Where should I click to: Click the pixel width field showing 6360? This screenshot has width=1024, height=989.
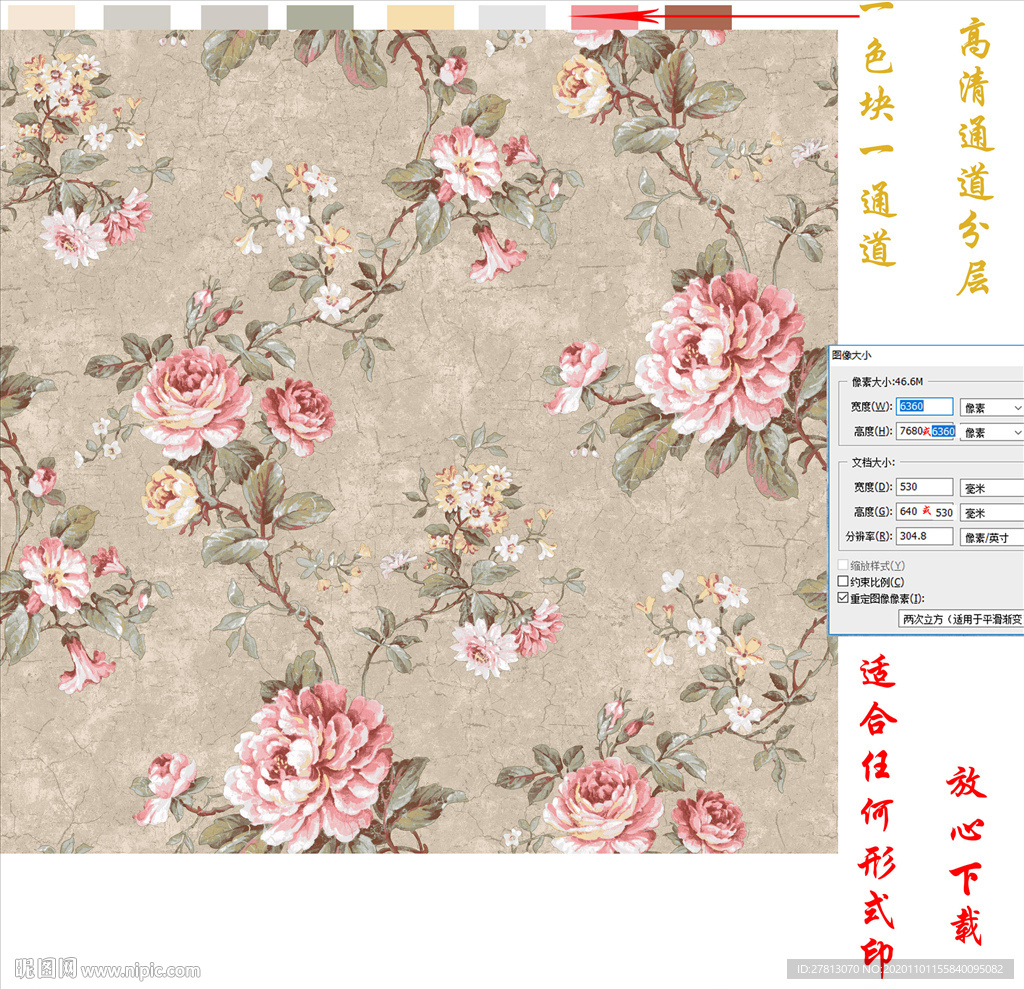tap(924, 407)
